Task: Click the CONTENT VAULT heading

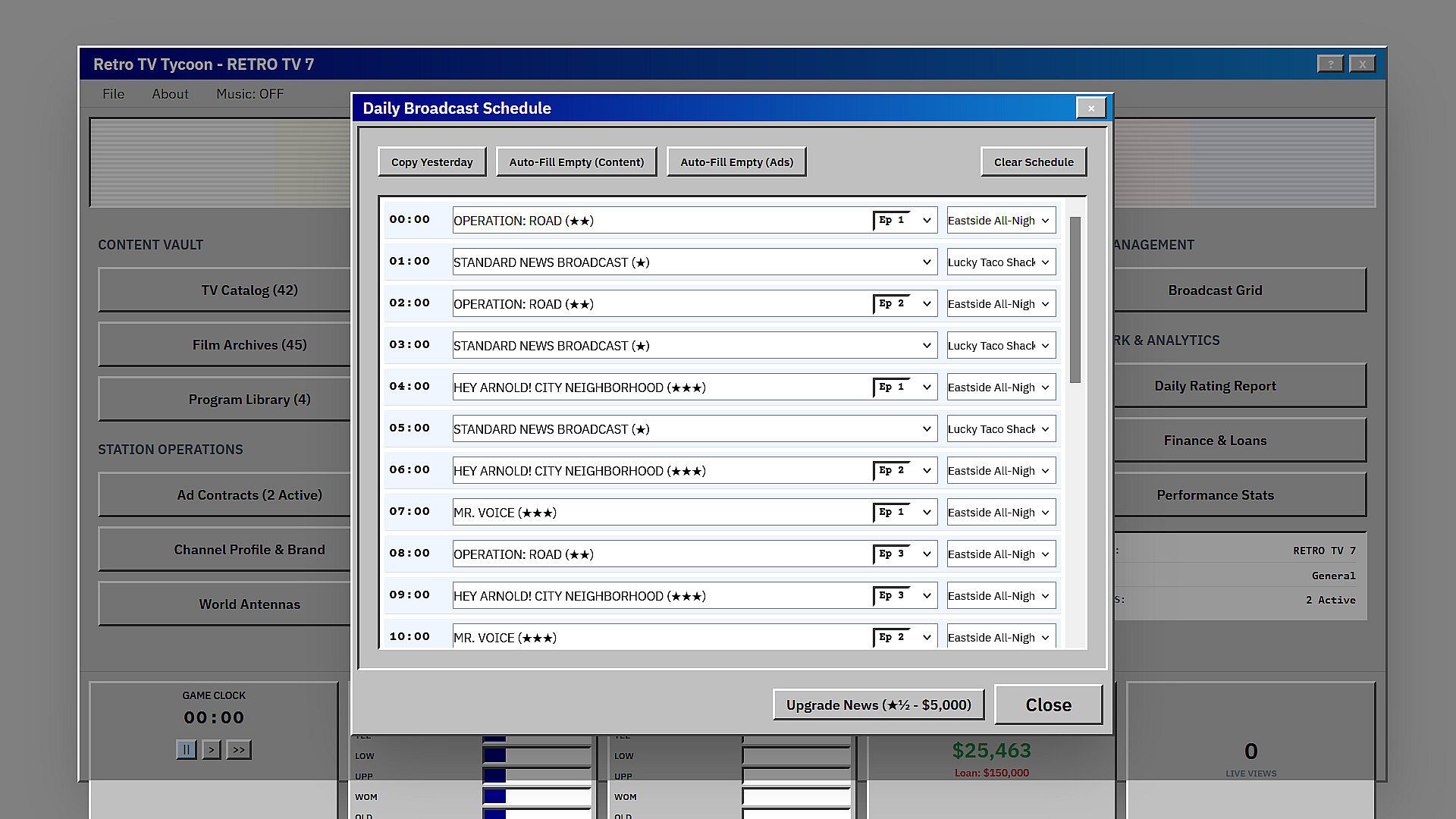Action: click(x=150, y=245)
